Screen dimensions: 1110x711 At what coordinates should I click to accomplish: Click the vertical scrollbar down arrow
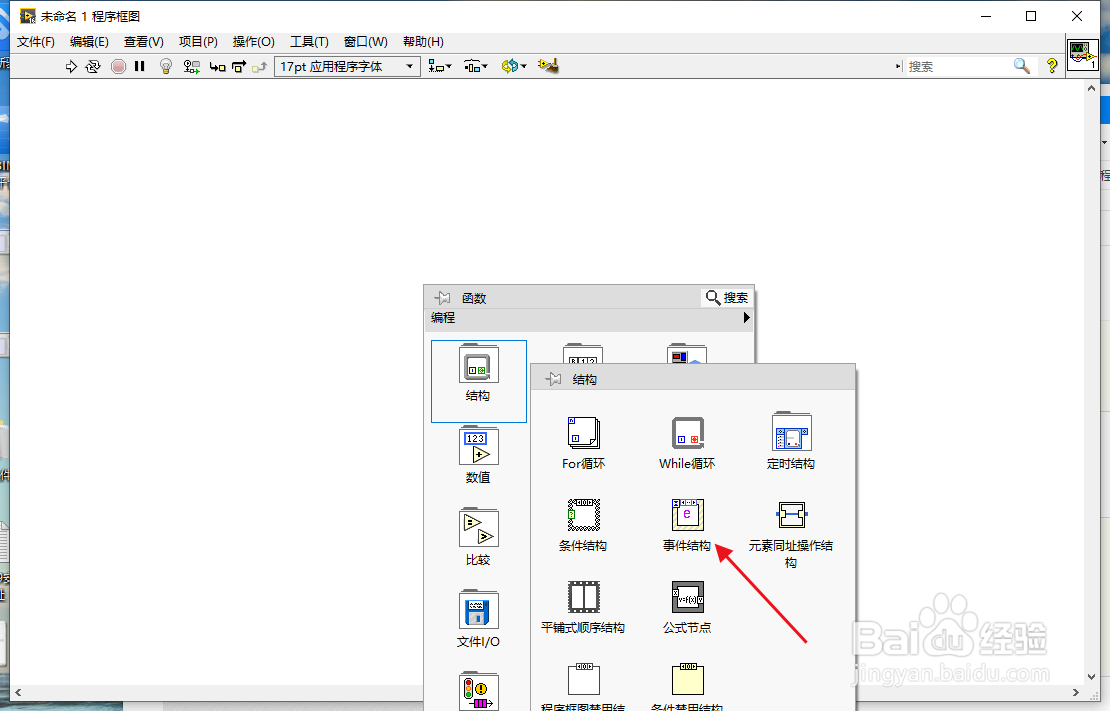point(1091,677)
